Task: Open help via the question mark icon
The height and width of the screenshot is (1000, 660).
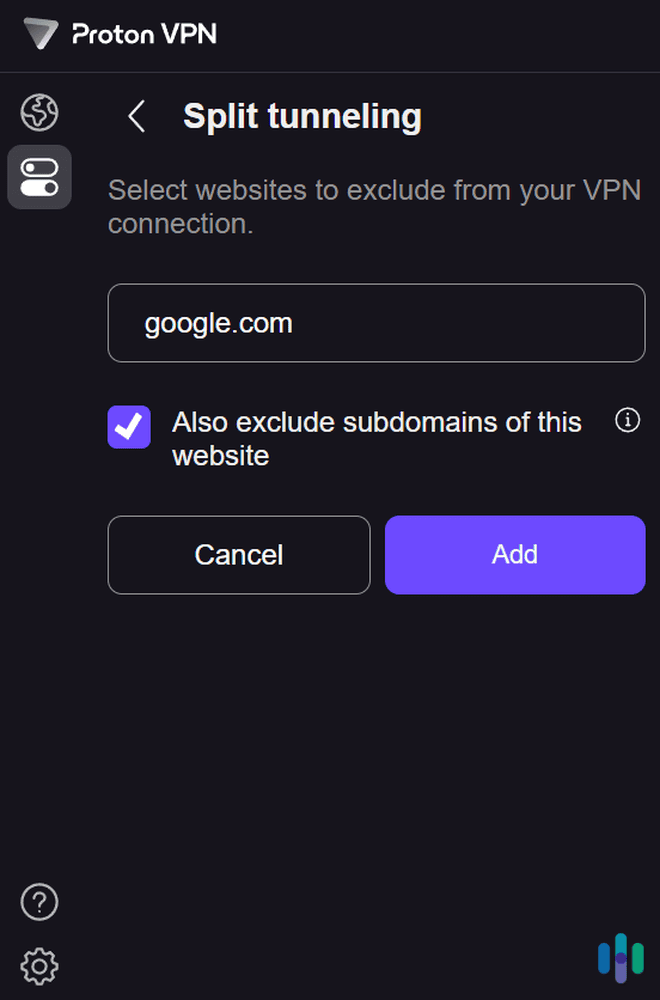Action: (39, 902)
